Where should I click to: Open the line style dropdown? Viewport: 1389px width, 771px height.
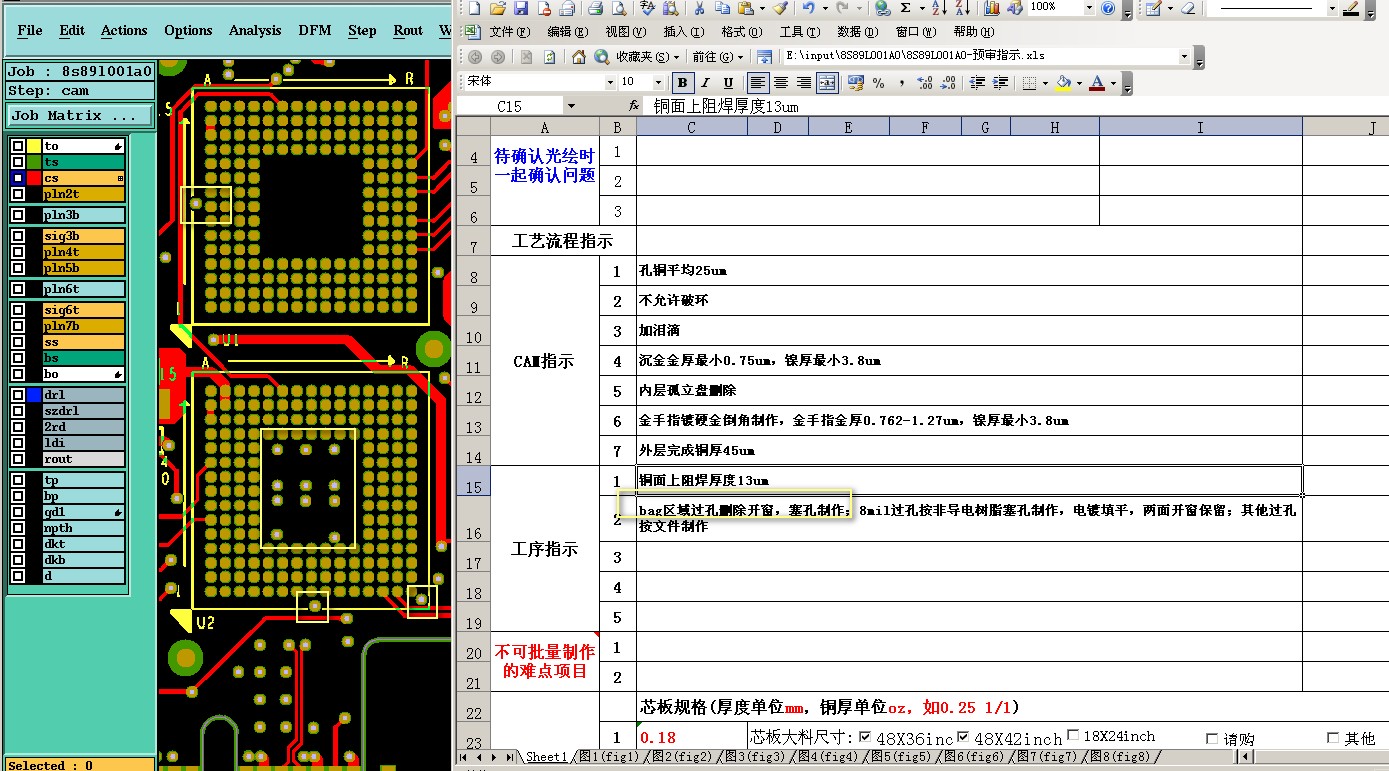pos(1332,8)
